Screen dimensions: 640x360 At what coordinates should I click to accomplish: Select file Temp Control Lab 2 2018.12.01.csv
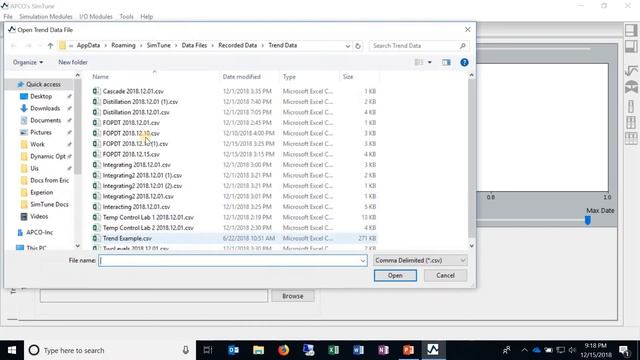pyautogui.click(x=148, y=228)
